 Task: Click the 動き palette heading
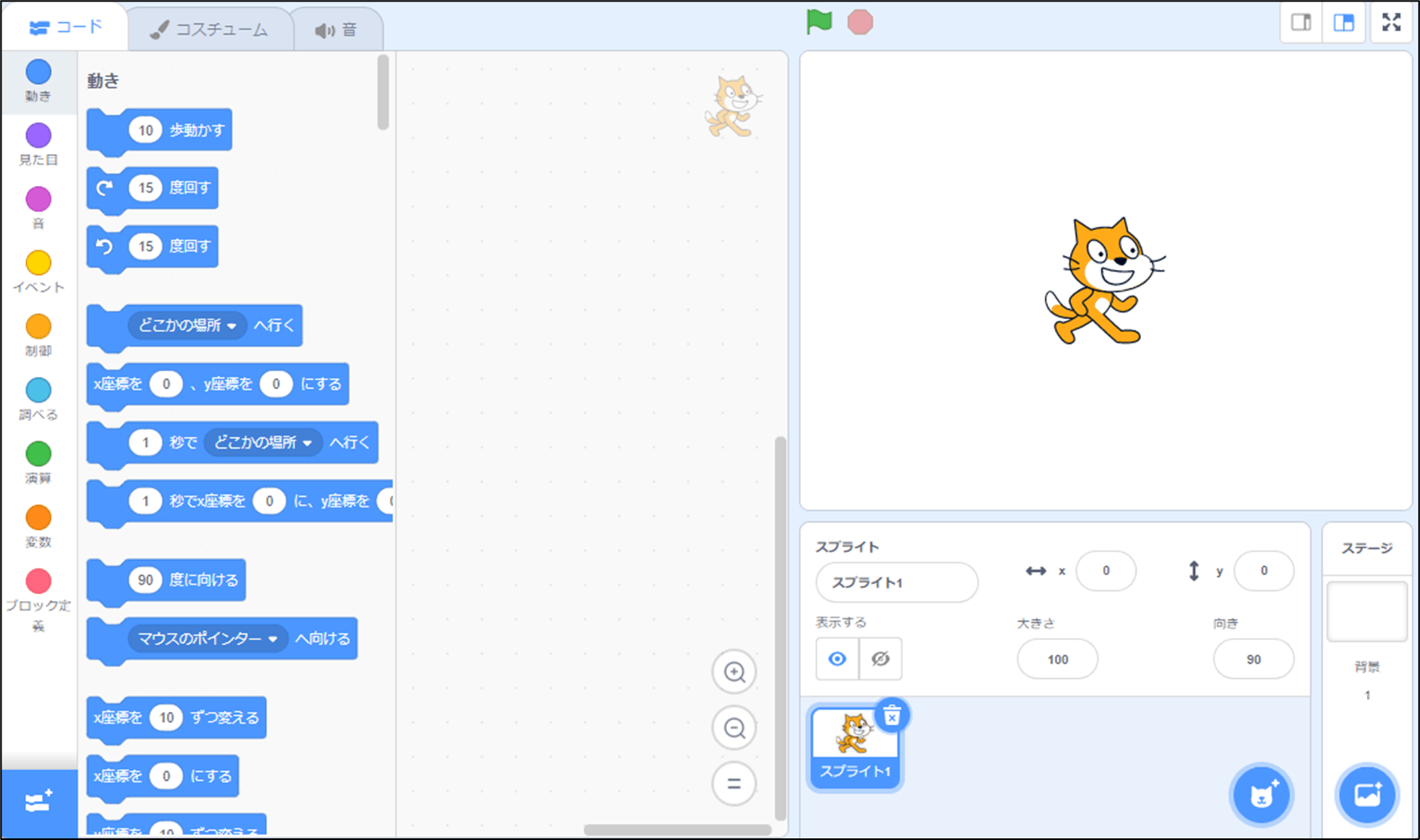104,81
